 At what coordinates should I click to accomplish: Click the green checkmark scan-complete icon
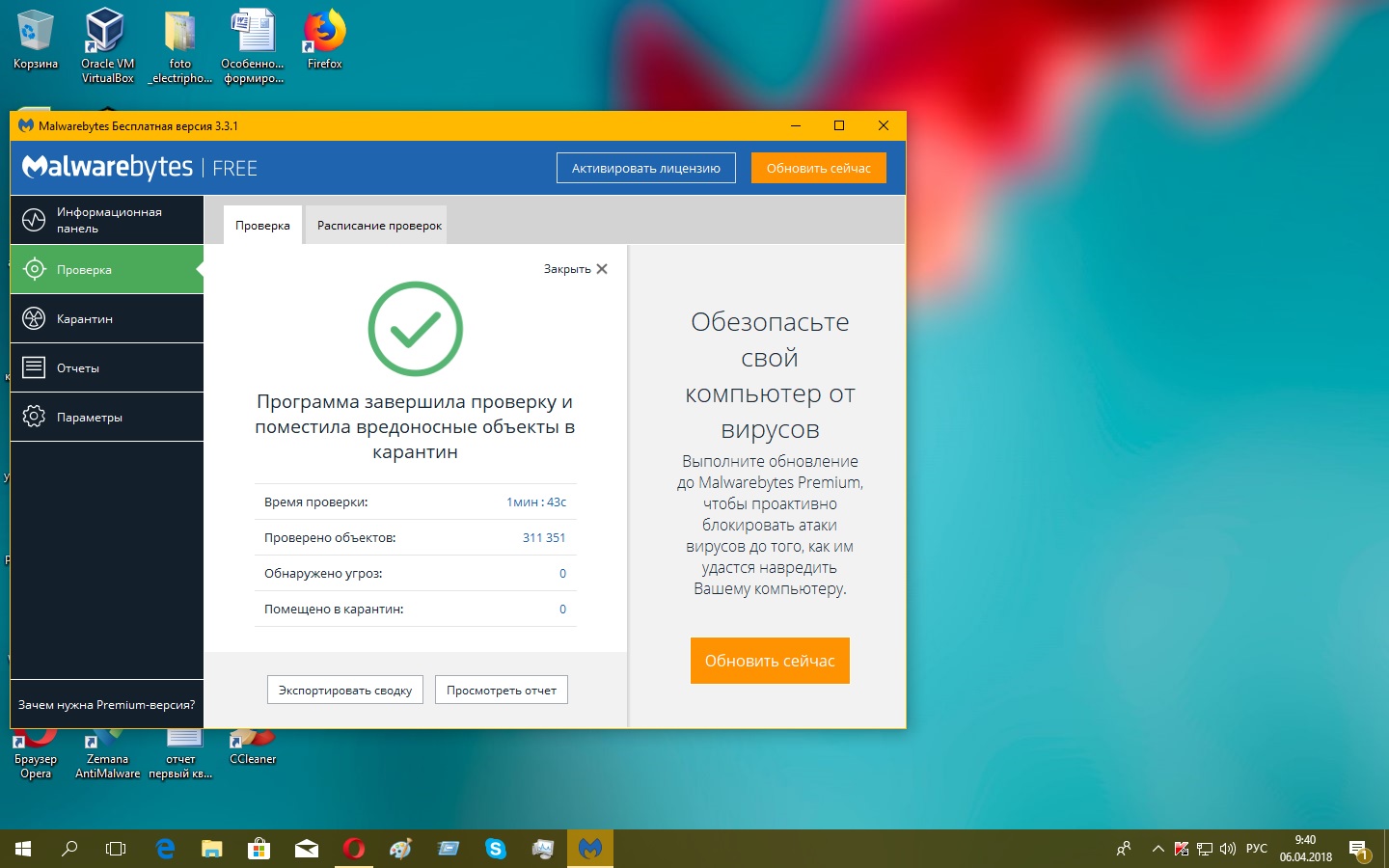(x=416, y=329)
